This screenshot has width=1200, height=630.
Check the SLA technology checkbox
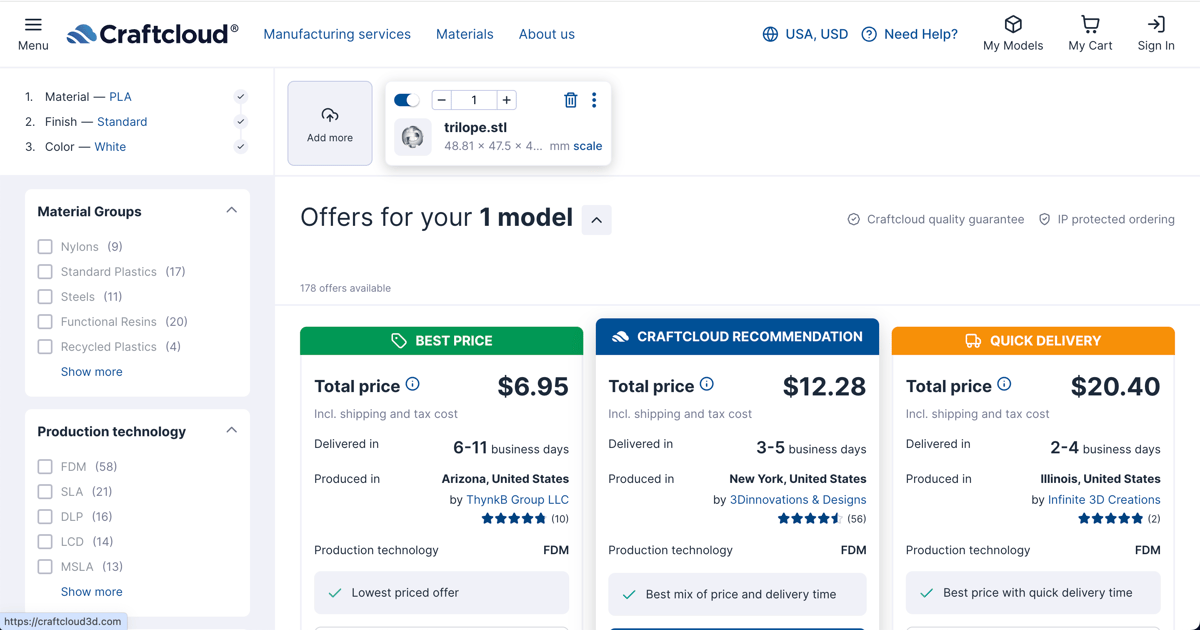[45, 492]
